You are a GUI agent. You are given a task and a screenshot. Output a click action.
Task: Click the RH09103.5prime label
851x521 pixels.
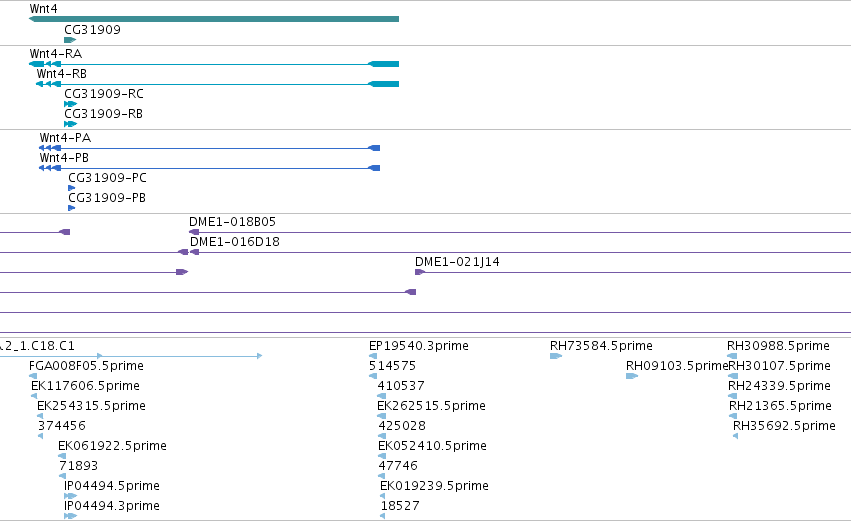(677, 366)
